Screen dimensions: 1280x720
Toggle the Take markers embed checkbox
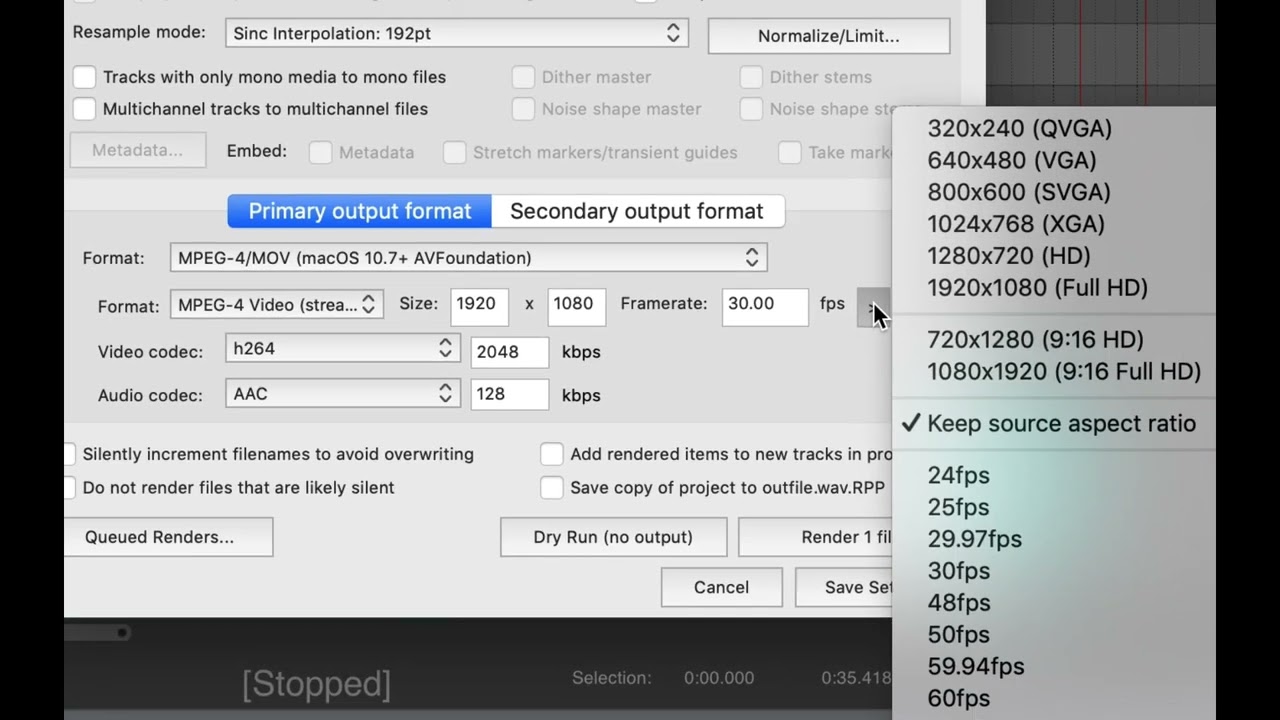[790, 152]
